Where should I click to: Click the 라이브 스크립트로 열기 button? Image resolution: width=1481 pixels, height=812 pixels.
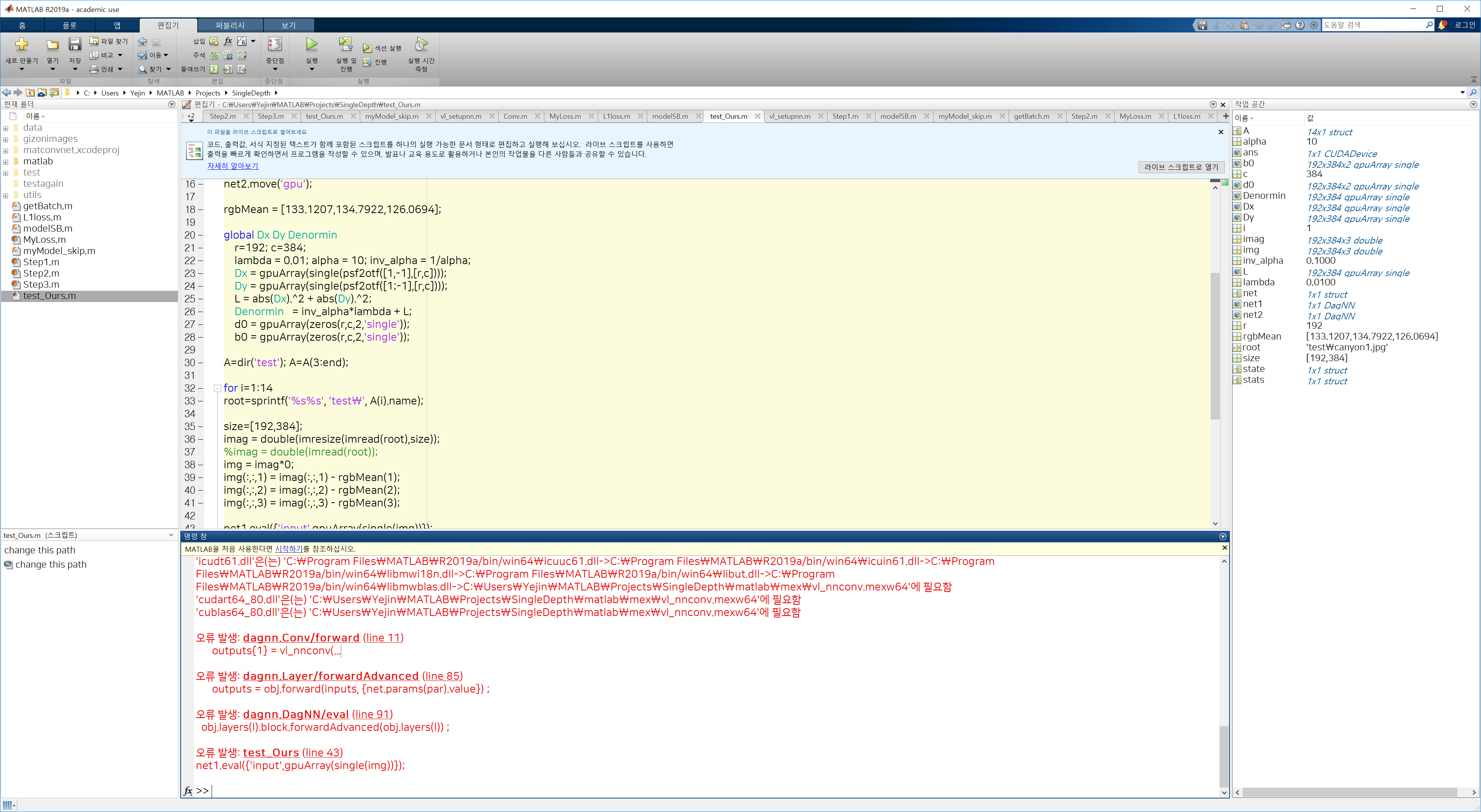click(1181, 167)
